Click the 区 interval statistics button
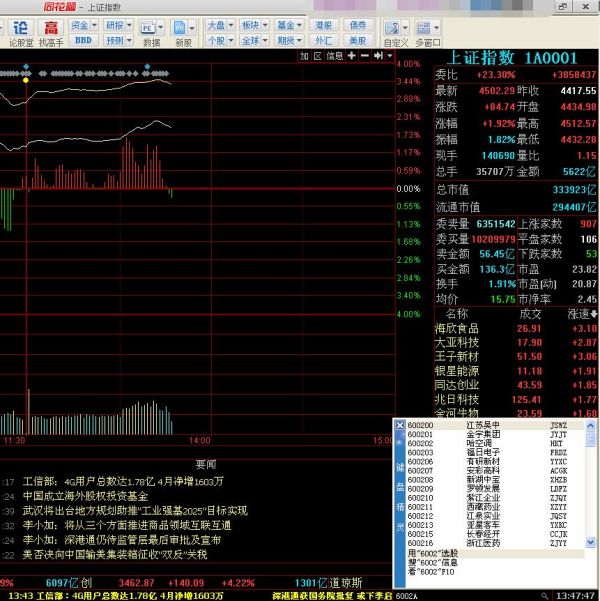Screen dimensions: 600x601 click(x=317, y=56)
